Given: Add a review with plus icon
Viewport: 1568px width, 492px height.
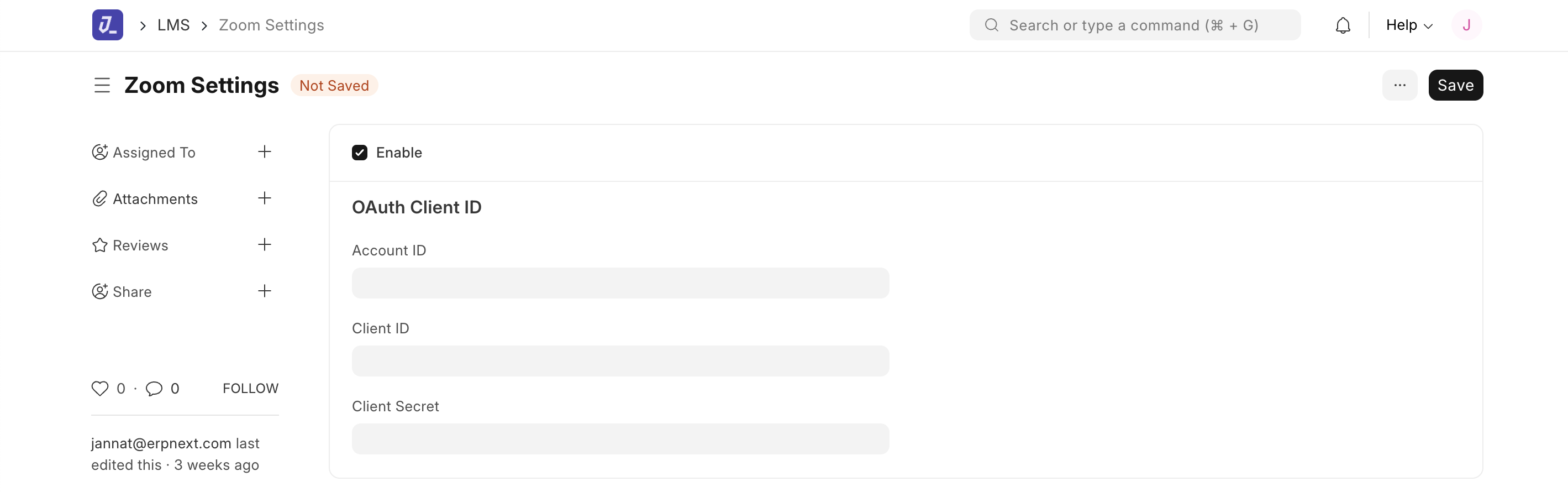Looking at the screenshot, I should coord(264,245).
